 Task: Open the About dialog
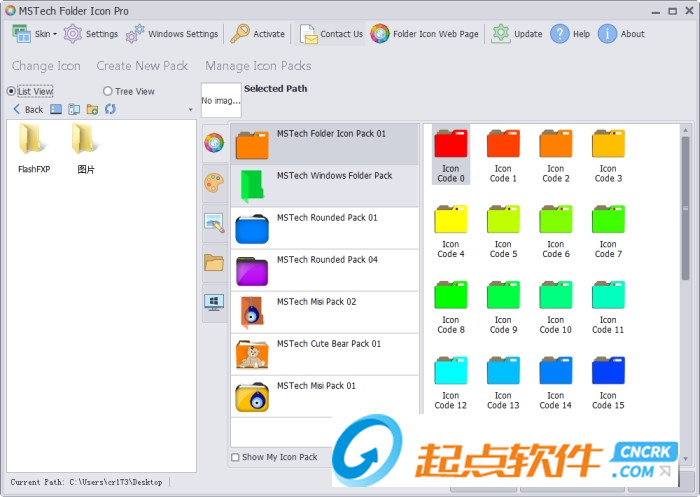pos(621,34)
